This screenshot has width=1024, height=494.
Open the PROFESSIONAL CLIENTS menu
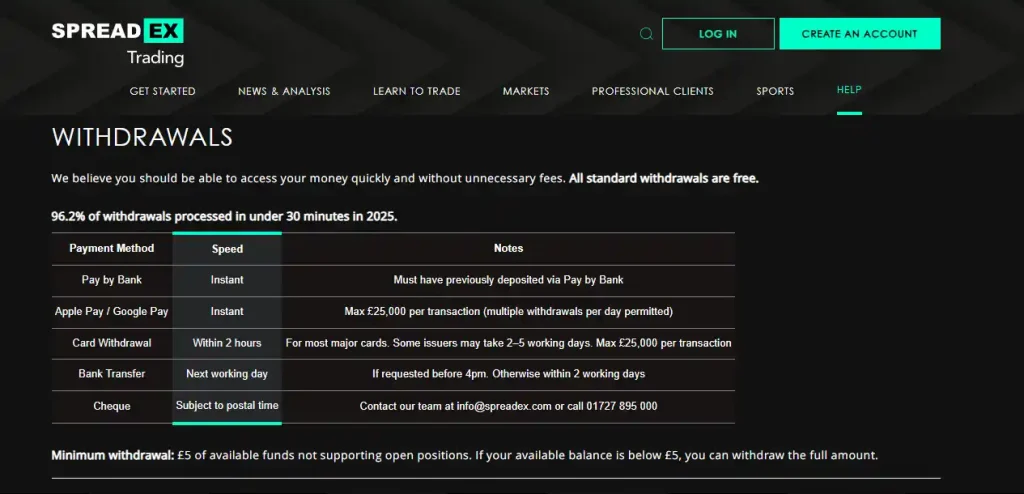[x=652, y=91]
